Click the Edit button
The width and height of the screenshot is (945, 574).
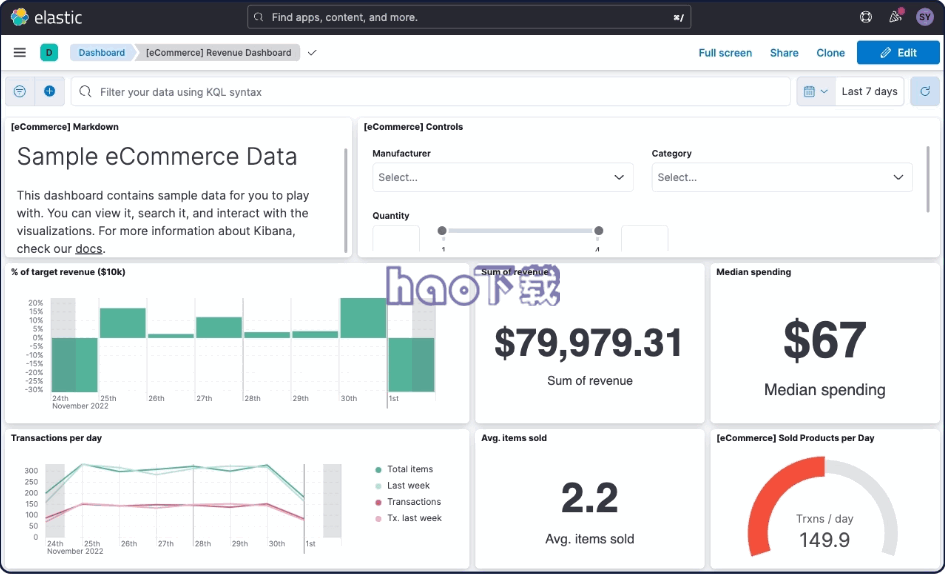tap(897, 53)
